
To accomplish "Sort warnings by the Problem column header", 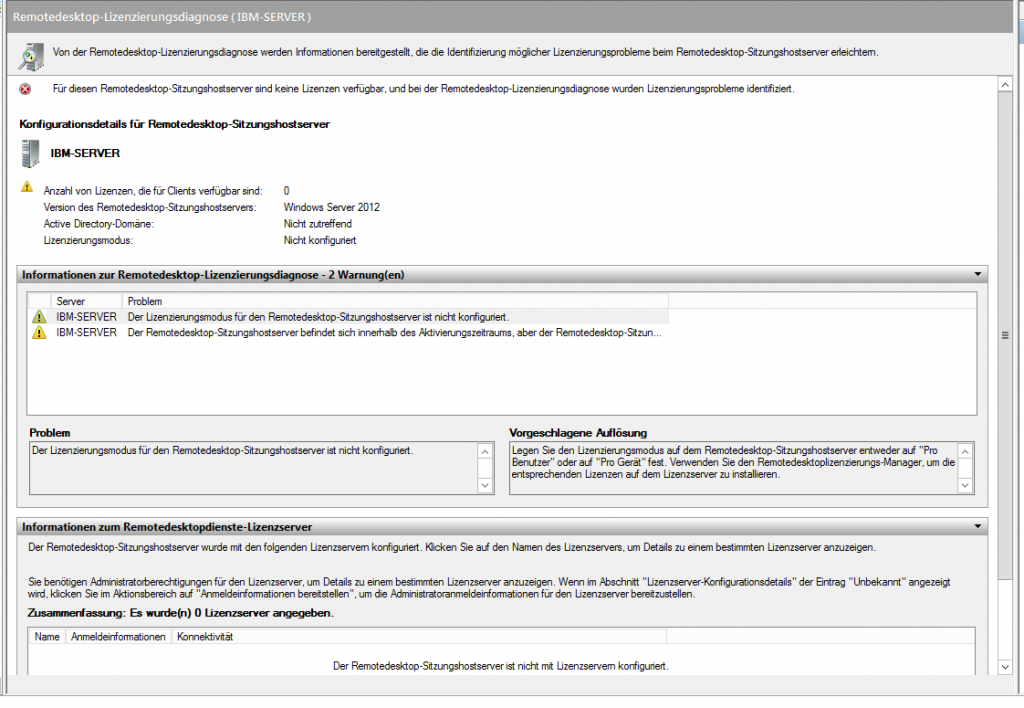I will pyautogui.click(x=395, y=301).
